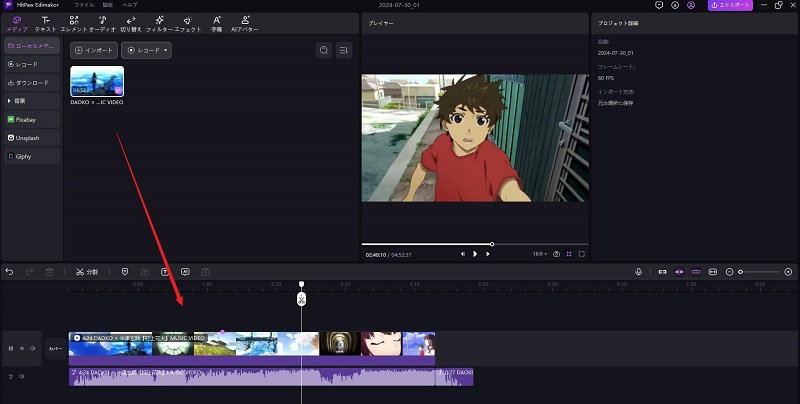Delete the selected clip with the trash icon
Screen dimensions: 800x404
49,272
